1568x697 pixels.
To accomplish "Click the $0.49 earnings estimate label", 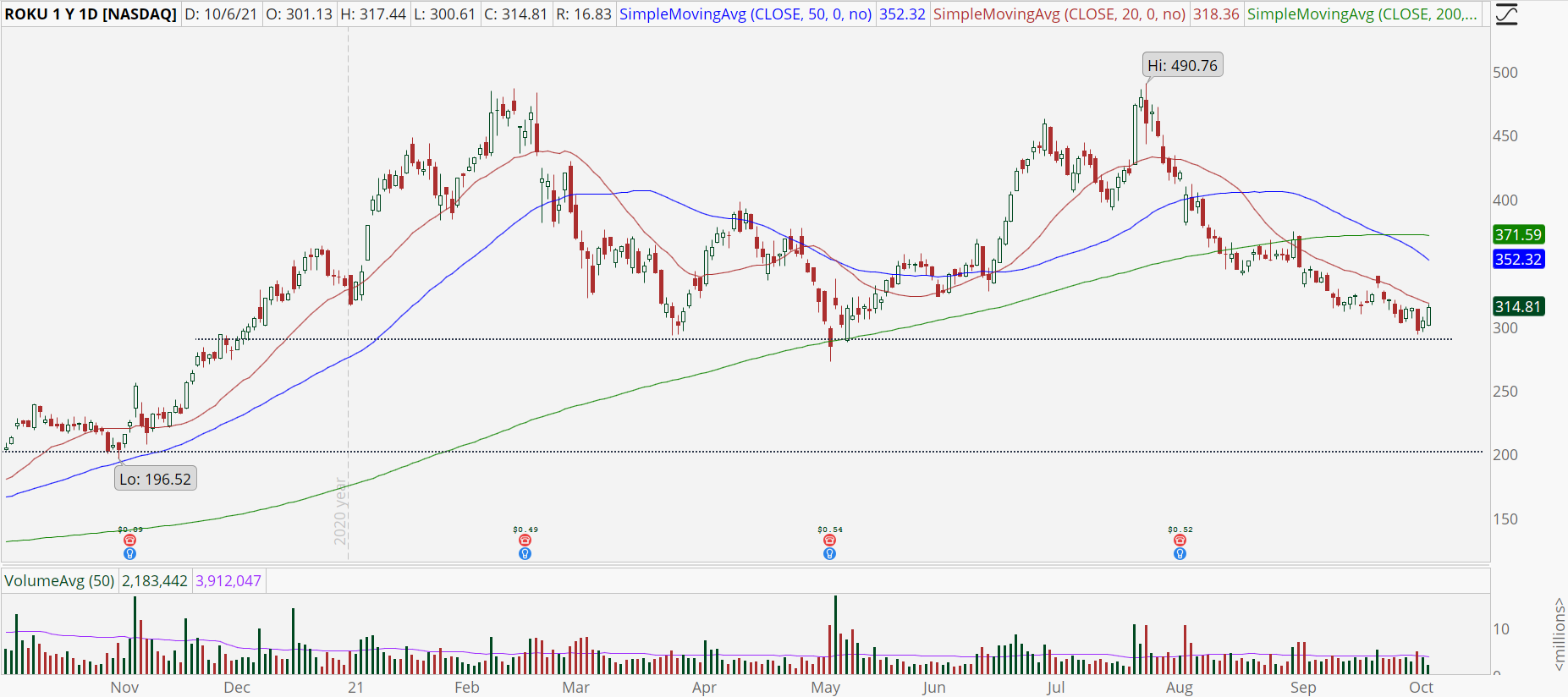I will tap(525, 530).
